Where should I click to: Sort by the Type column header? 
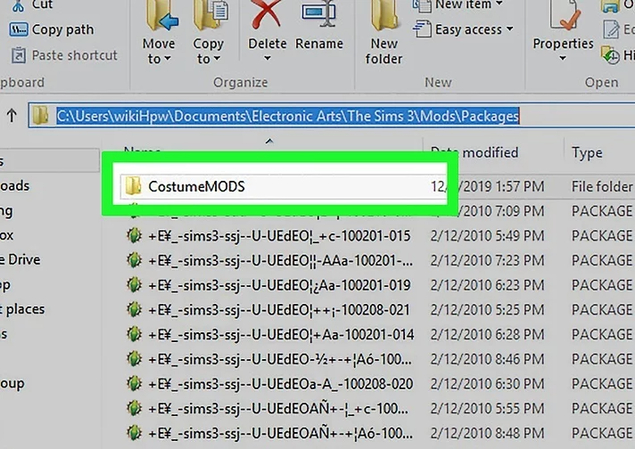[587, 153]
